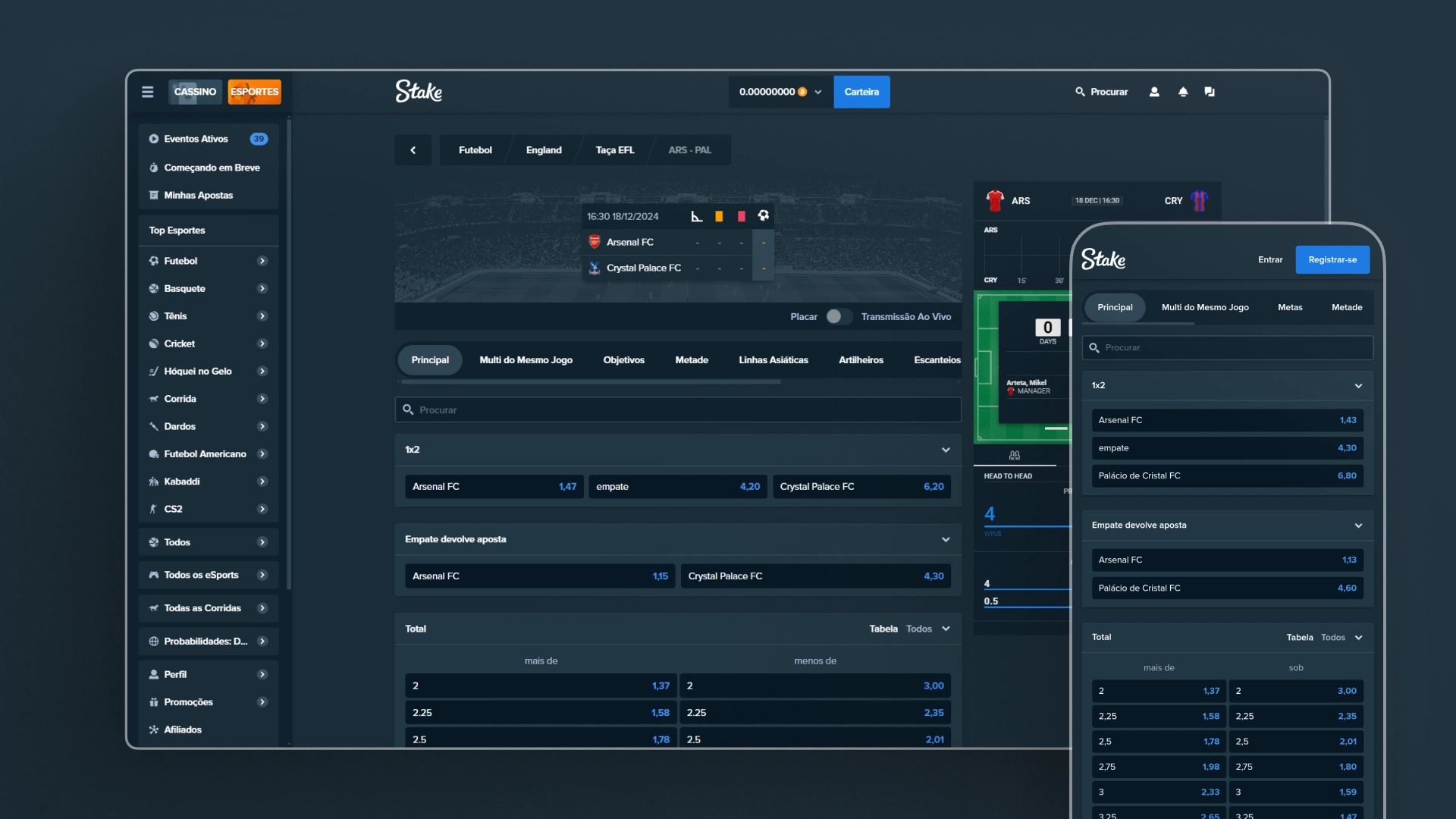This screenshot has height=819, width=1456.
Task: Click the Dardos dart icon
Action: point(154,426)
